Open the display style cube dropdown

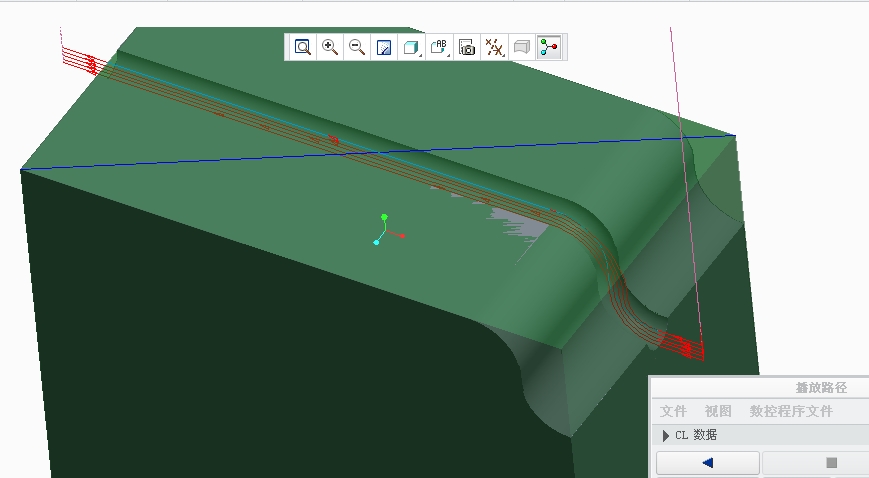(x=411, y=47)
